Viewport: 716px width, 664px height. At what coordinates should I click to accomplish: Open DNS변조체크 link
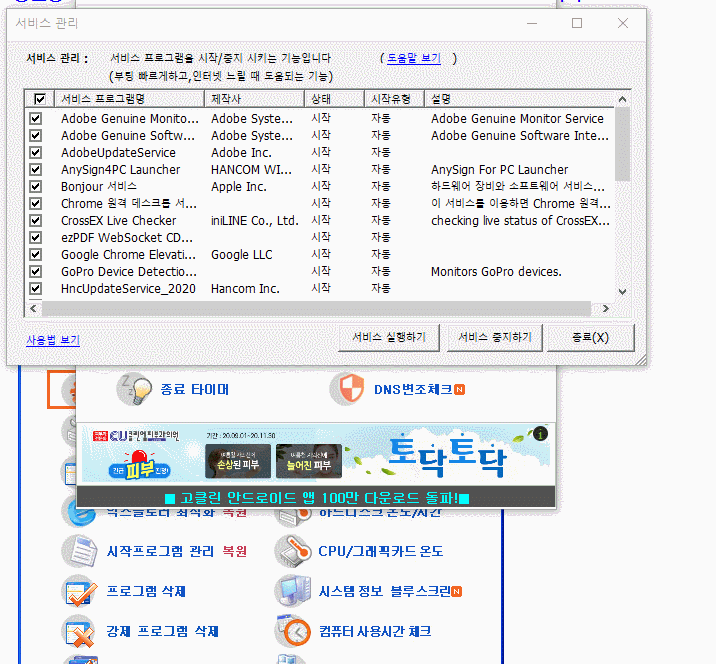coord(413,390)
